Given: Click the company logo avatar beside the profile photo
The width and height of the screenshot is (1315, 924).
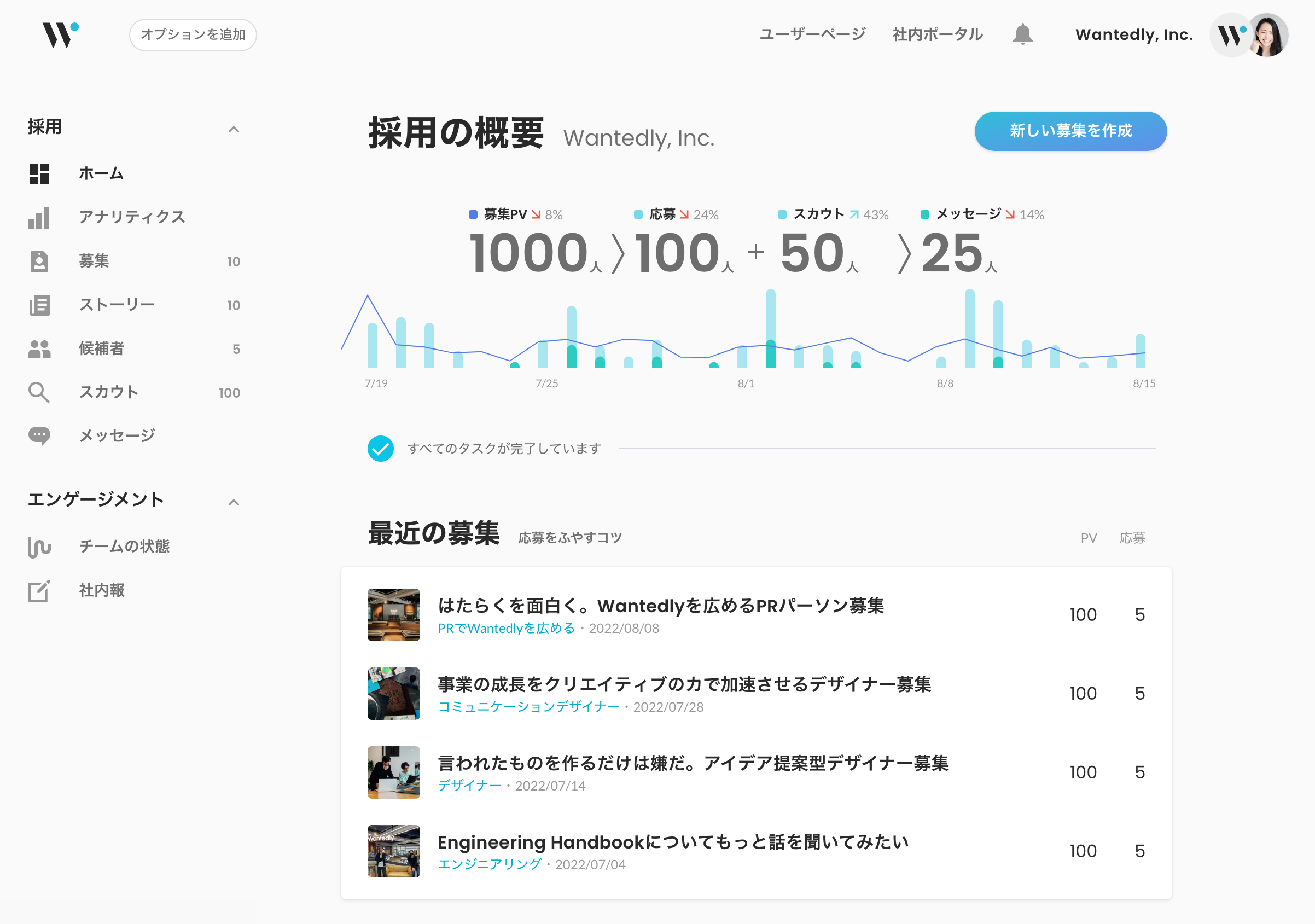Looking at the screenshot, I should [x=1231, y=35].
